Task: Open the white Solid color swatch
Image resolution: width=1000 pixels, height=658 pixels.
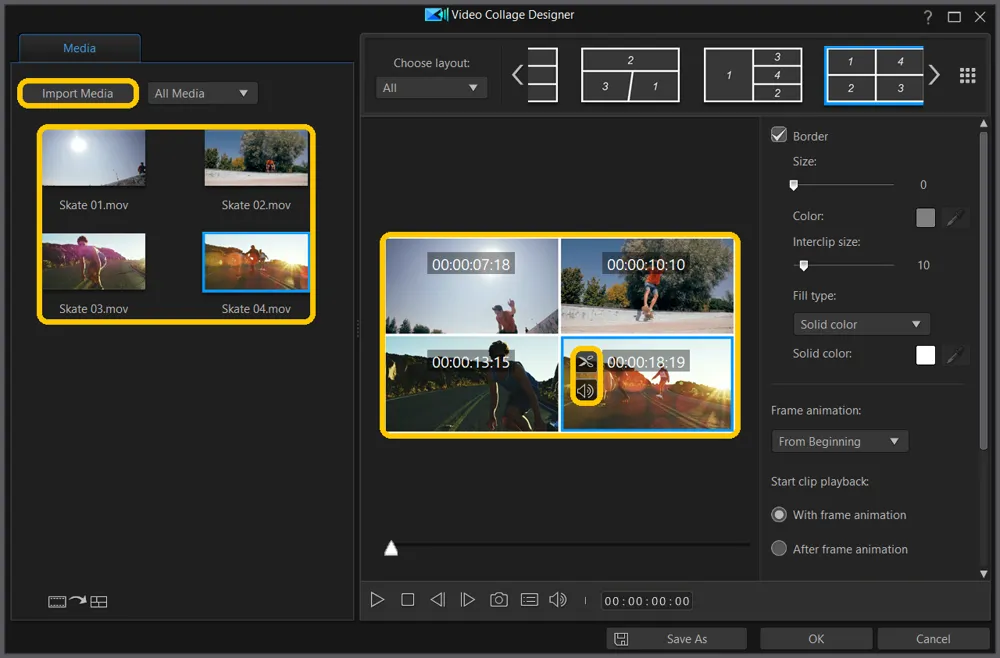Action: (925, 355)
